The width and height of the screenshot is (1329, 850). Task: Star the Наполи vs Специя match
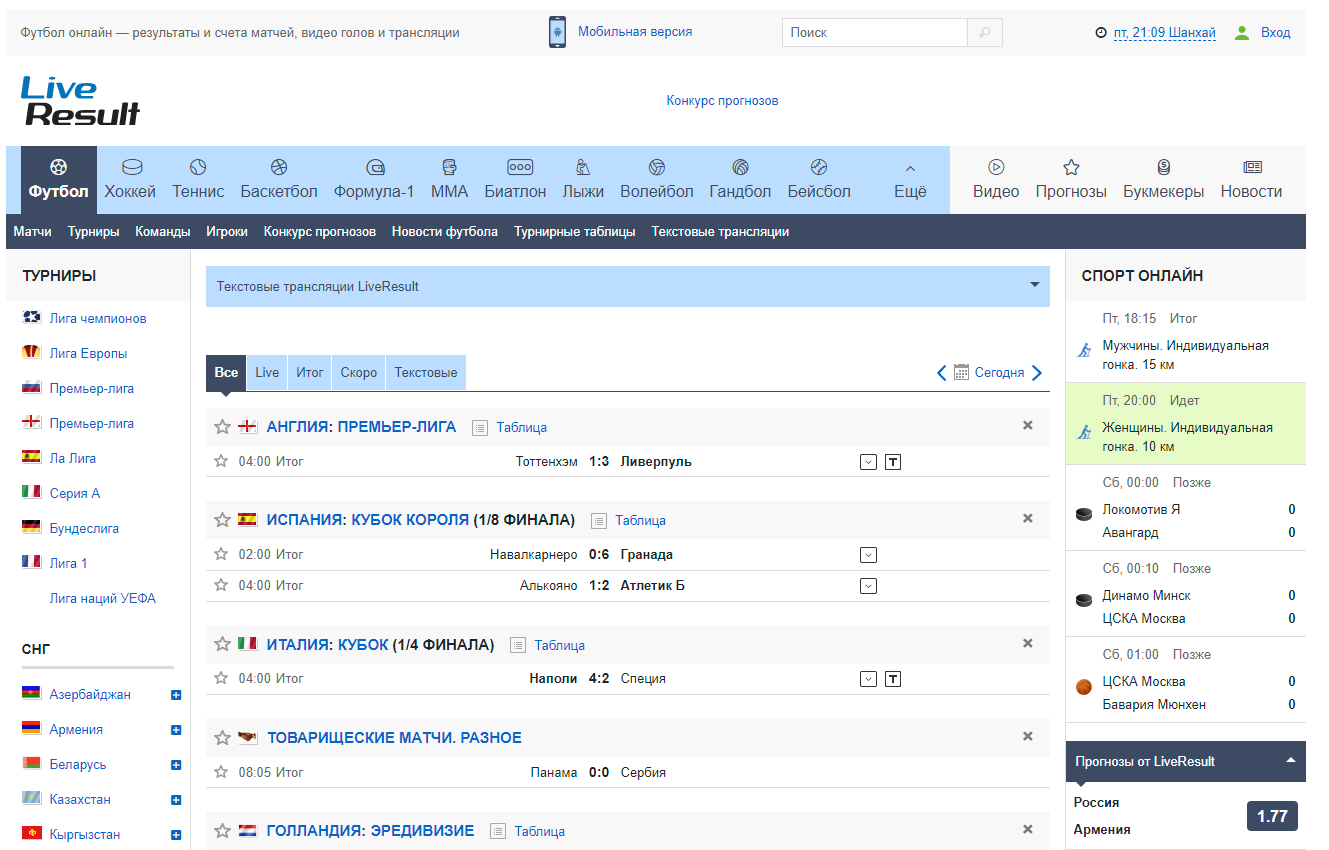point(222,679)
